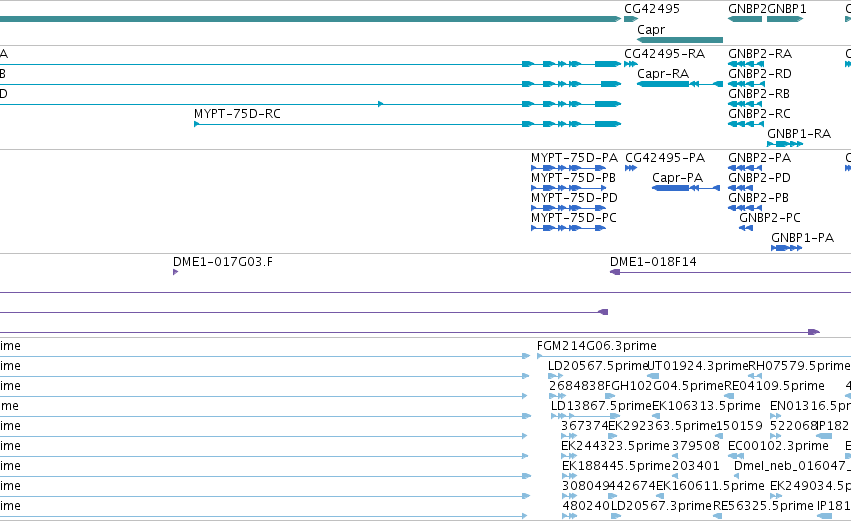Select the LD20567.5prime EST label
Screen dimensions: 851x521
pos(598,366)
